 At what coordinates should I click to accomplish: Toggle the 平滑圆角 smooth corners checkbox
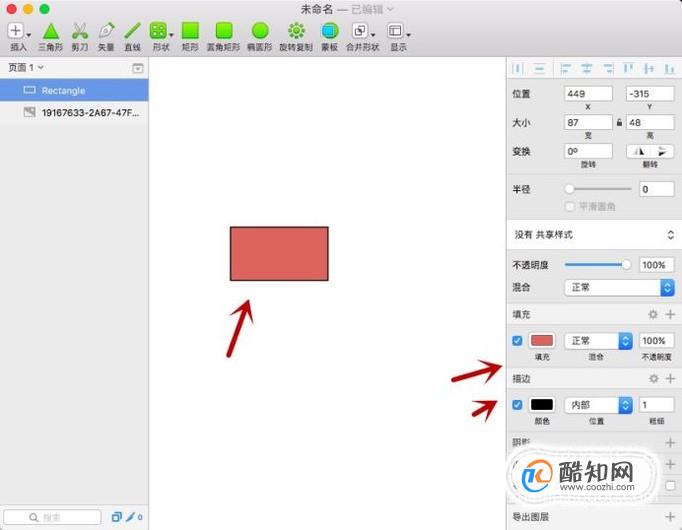click(x=569, y=206)
